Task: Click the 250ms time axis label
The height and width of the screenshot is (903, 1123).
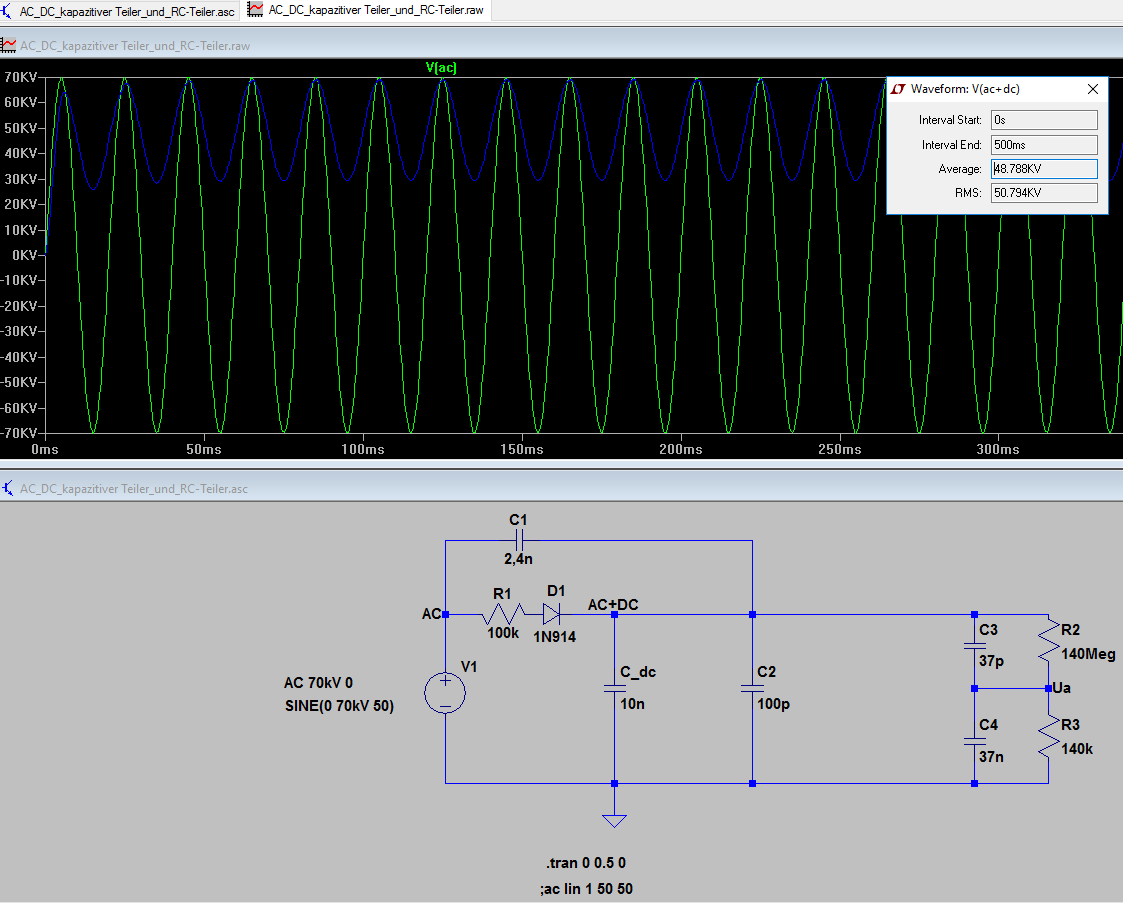Action: (x=839, y=450)
